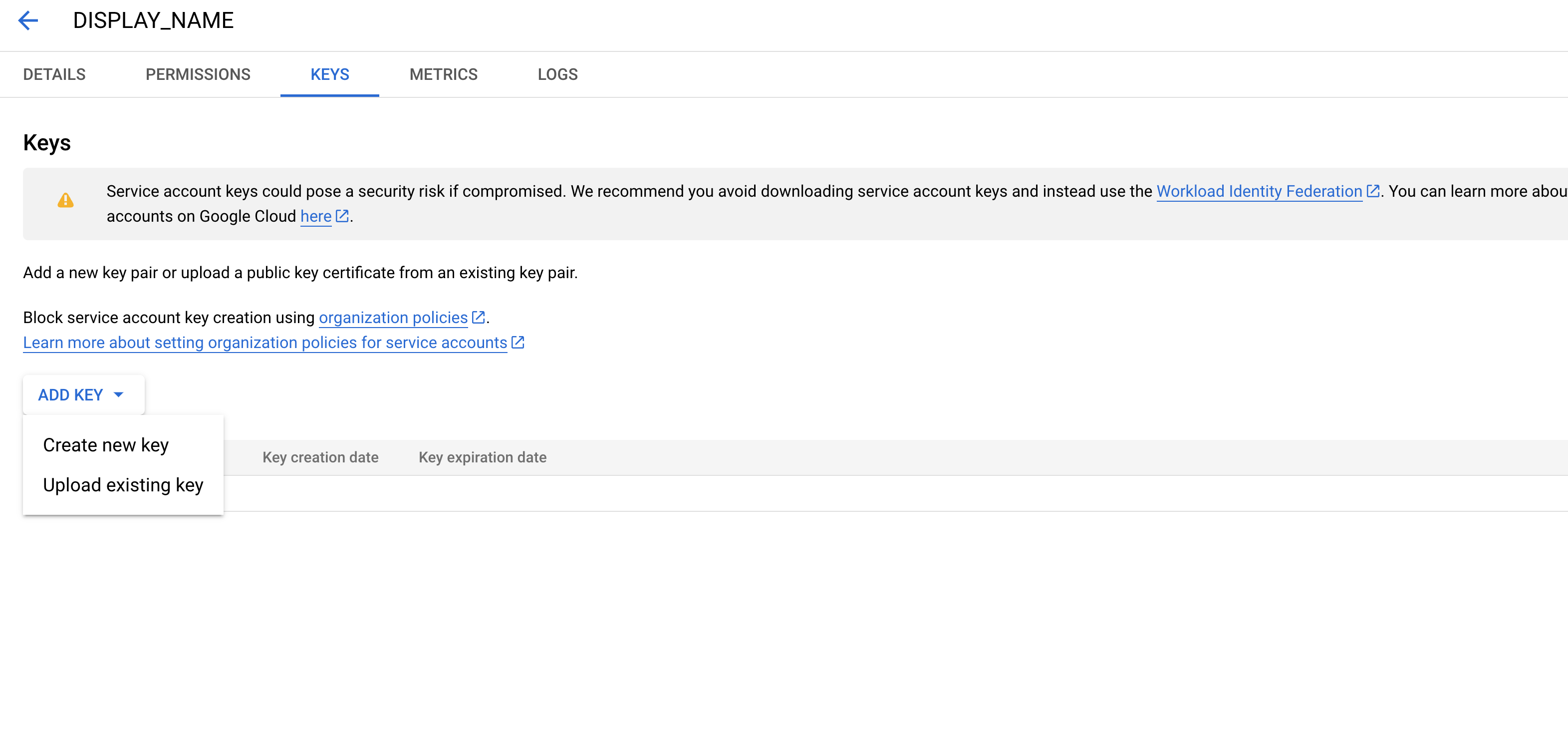Click the warning triangle icon
This screenshot has width=1568, height=754.
66,201
